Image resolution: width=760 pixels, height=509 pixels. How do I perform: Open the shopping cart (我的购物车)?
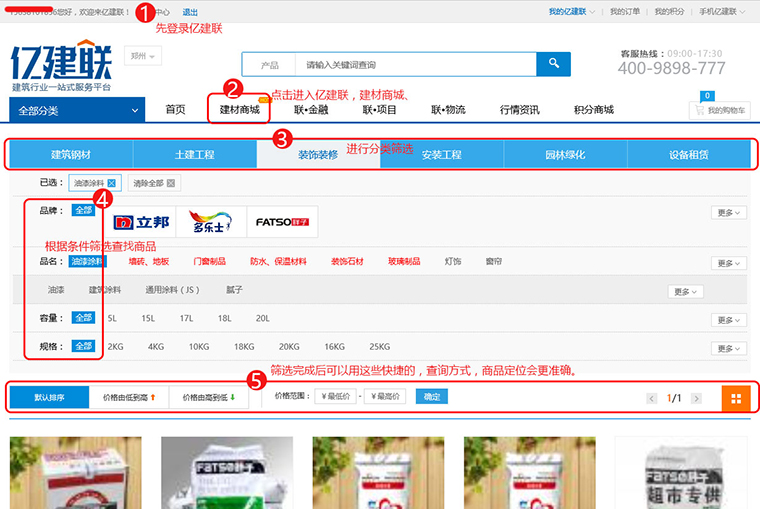coord(719,110)
